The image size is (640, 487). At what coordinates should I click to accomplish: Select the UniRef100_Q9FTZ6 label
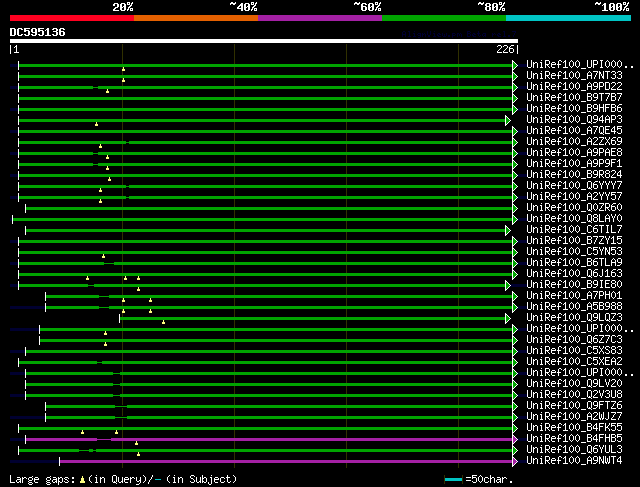[574, 406]
